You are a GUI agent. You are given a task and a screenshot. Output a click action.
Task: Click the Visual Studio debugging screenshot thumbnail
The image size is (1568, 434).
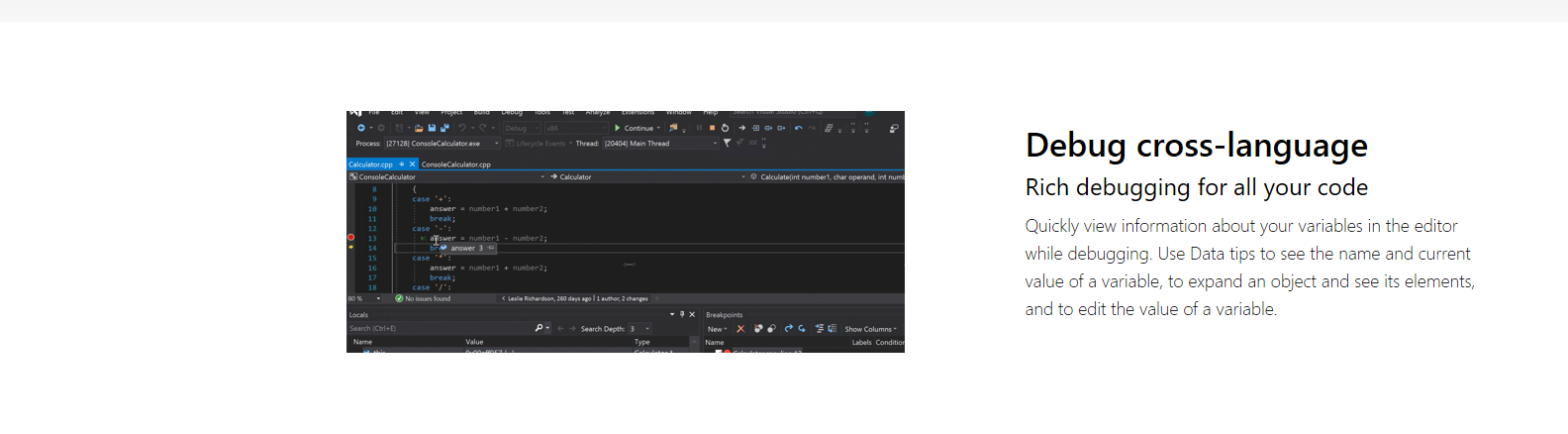[x=626, y=231]
